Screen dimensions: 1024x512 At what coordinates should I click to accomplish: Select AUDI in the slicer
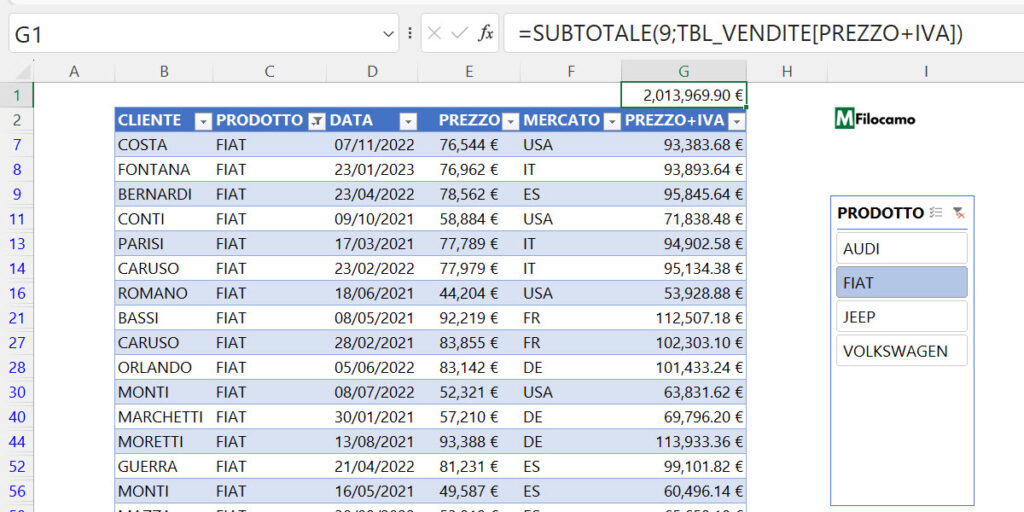coord(901,249)
